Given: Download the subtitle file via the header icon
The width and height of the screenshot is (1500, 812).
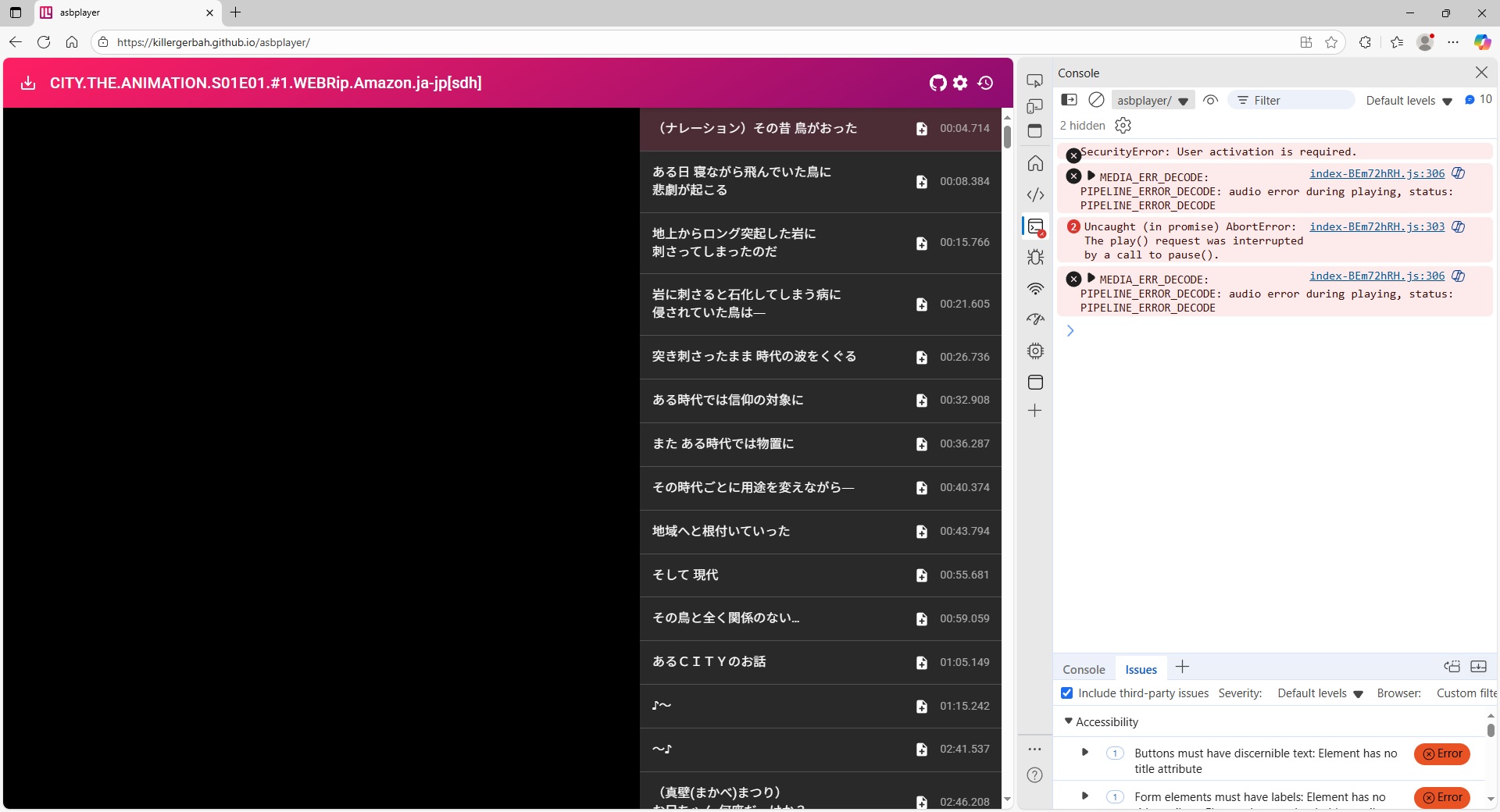Looking at the screenshot, I should pos(28,83).
